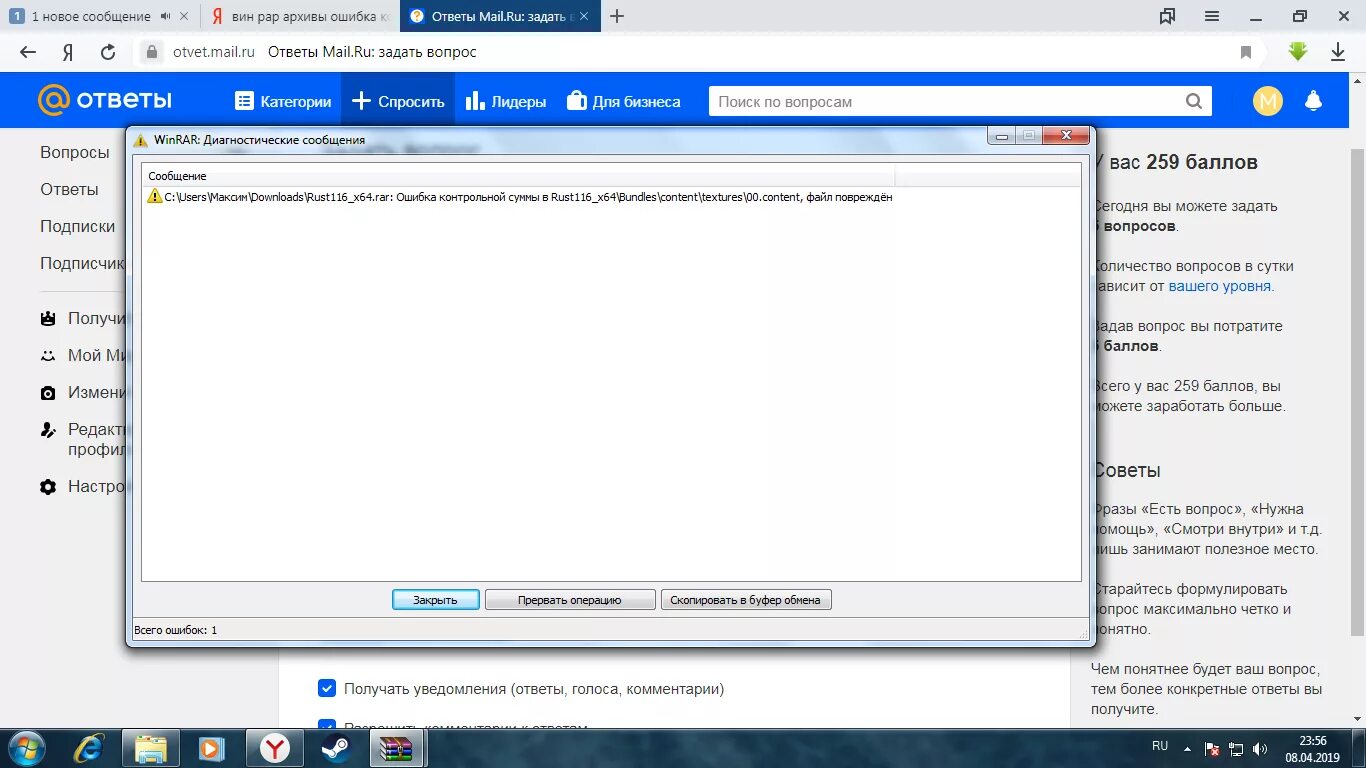Click Спросить in site header
This screenshot has width=1366, height=768.
398,101
